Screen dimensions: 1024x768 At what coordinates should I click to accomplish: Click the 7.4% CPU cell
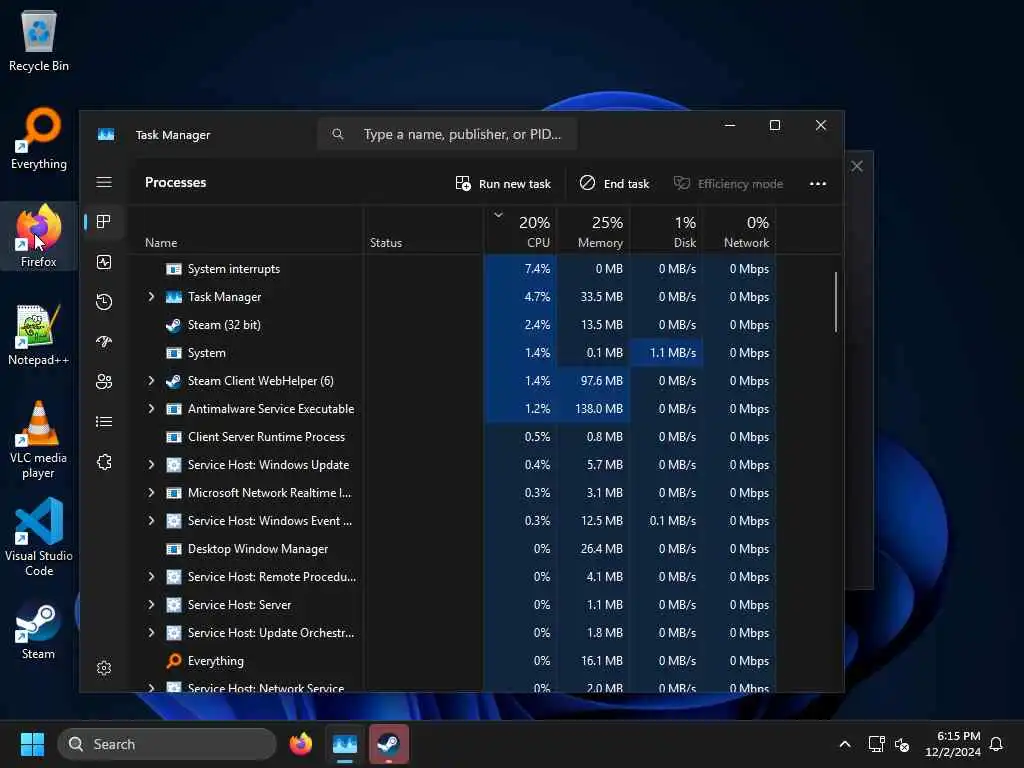(520, 269)
